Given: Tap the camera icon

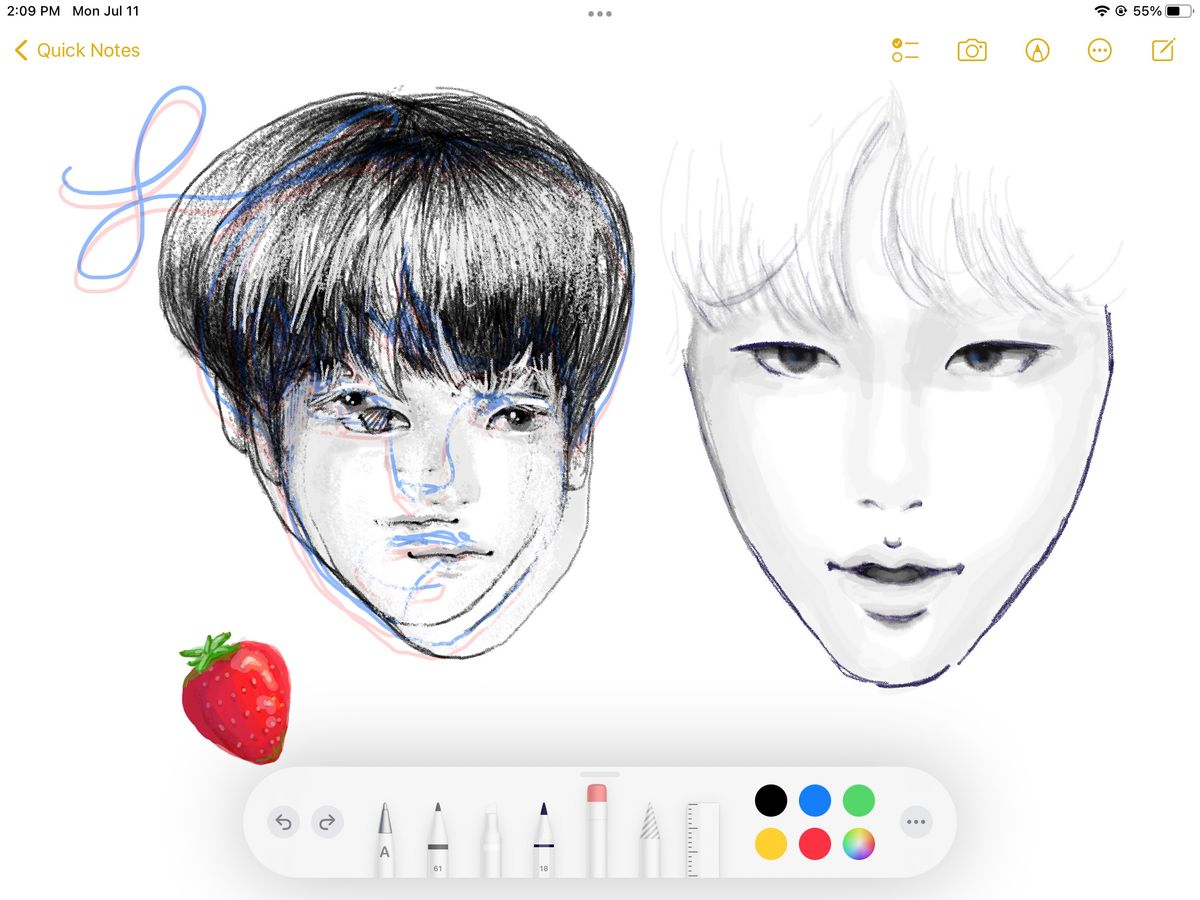Looking at the screenshot, I should click(972, 50).
